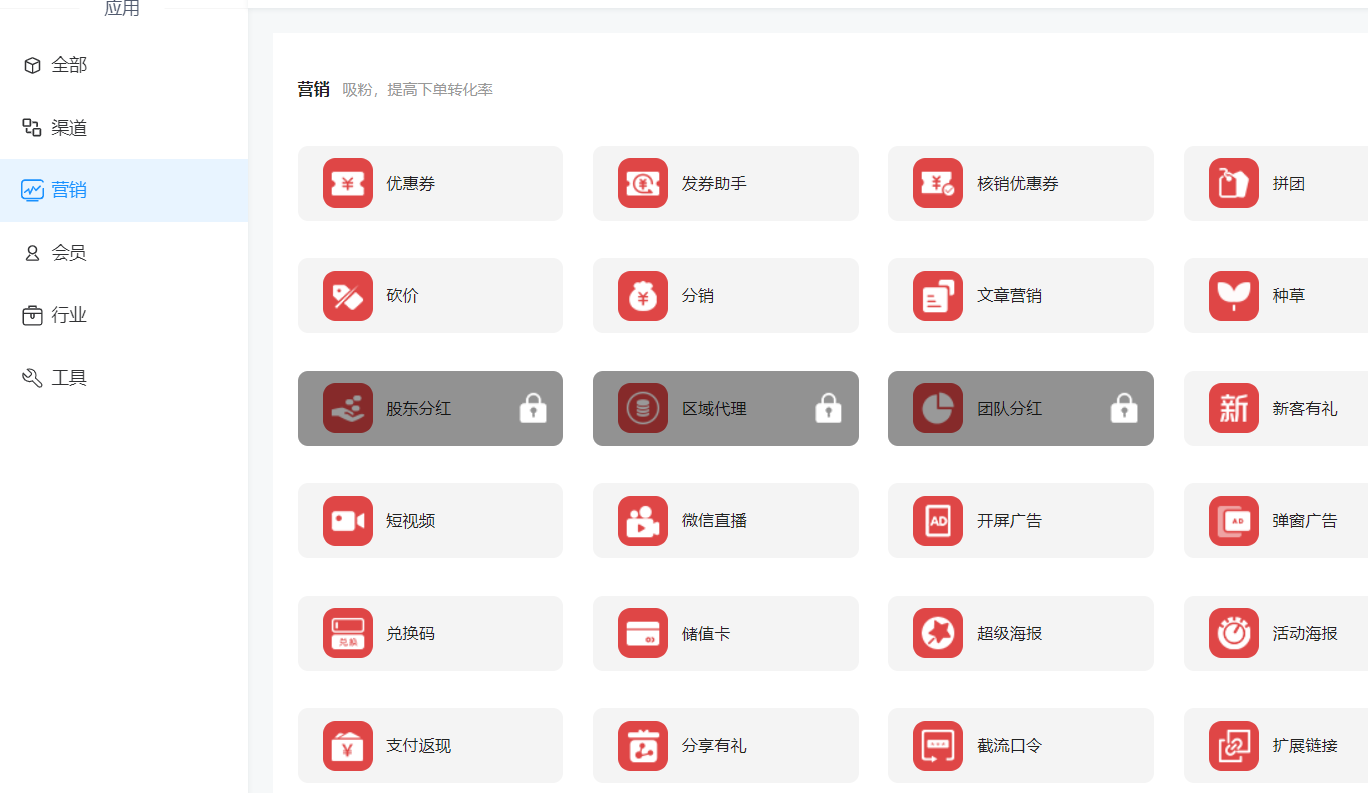This screenshot has width=1368, height=793.
Task: Open the 优惠券 coupon icon
Action: click(347, 183)
